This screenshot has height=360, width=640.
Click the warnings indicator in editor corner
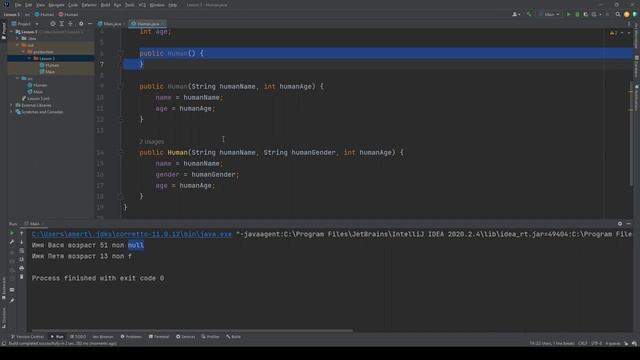(x=614, y=33)
